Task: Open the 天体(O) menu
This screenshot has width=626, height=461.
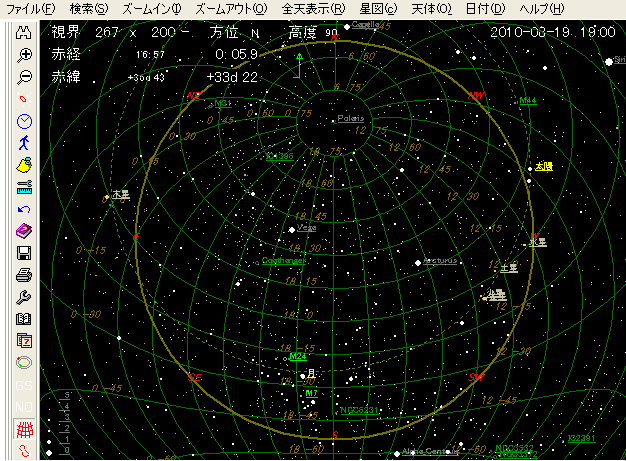Action: click(x=432, y=9)
